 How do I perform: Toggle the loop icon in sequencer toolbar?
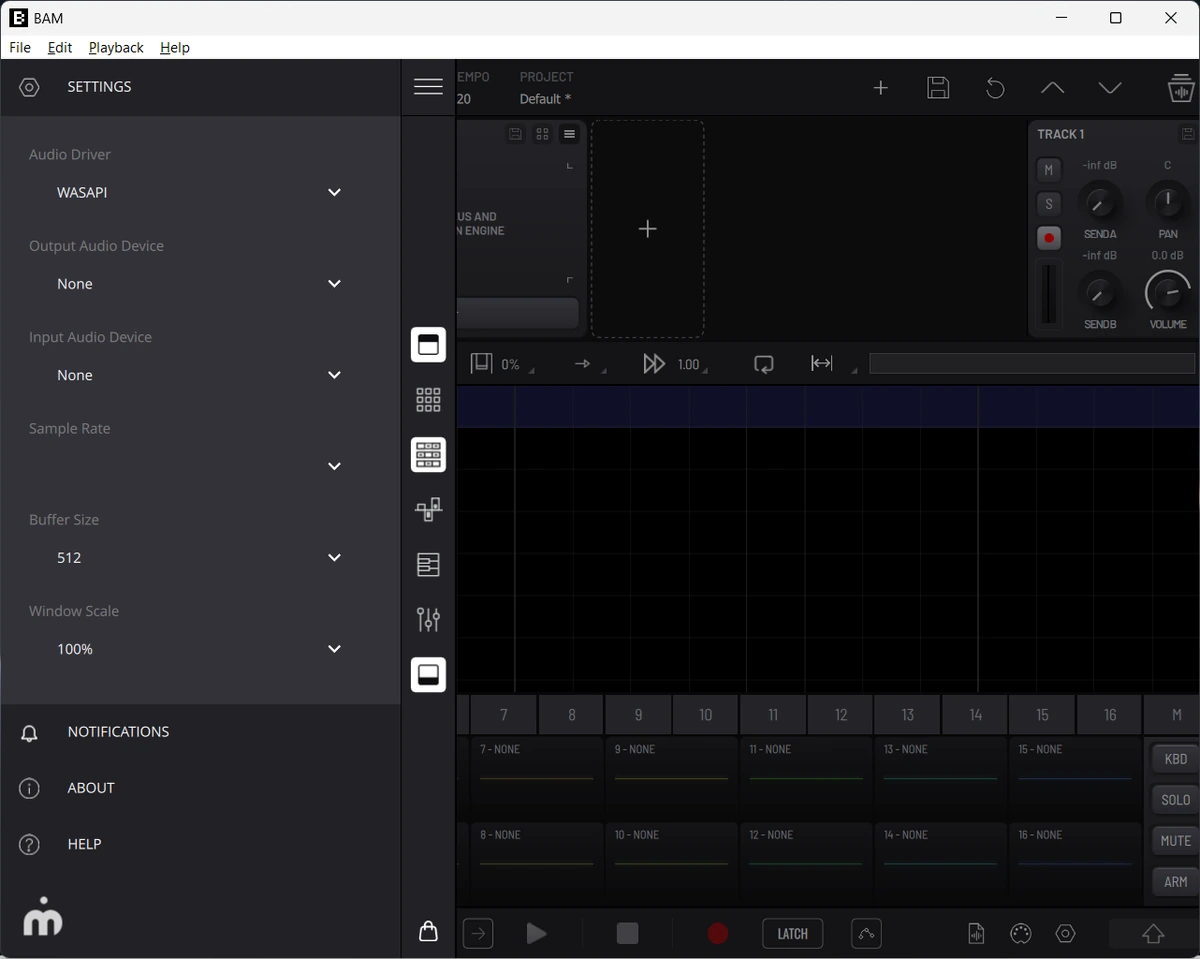point(764,364)
